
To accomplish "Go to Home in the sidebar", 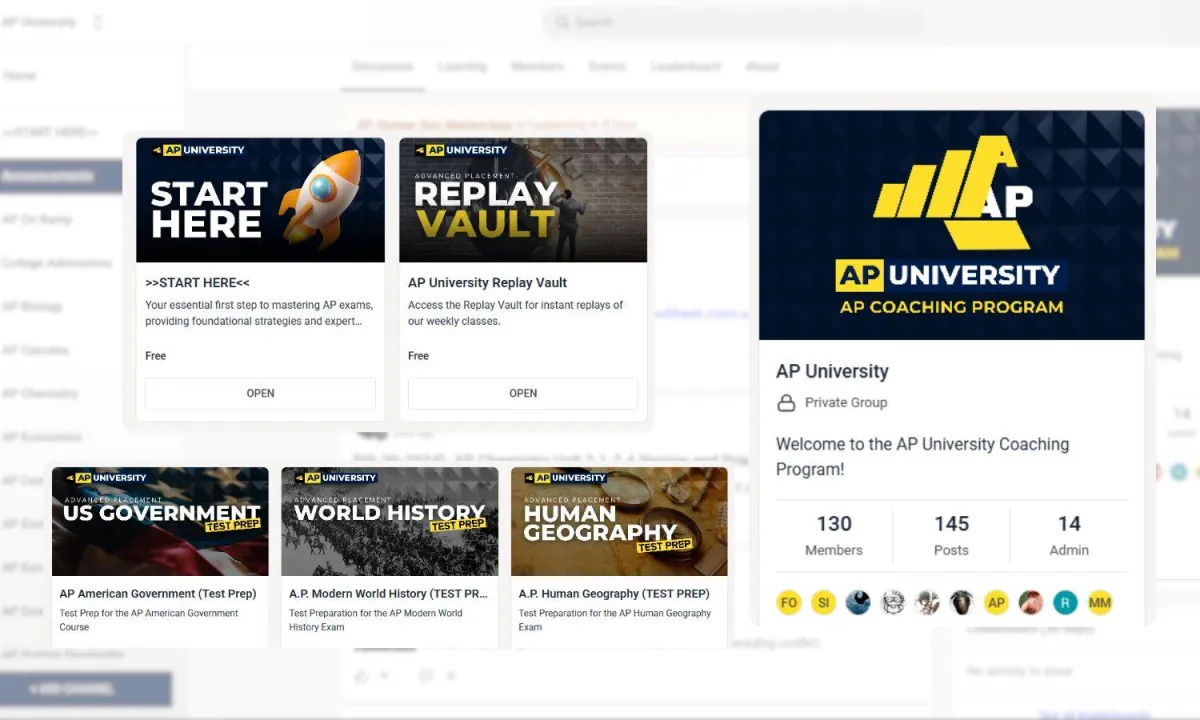I will coord(20,76).
